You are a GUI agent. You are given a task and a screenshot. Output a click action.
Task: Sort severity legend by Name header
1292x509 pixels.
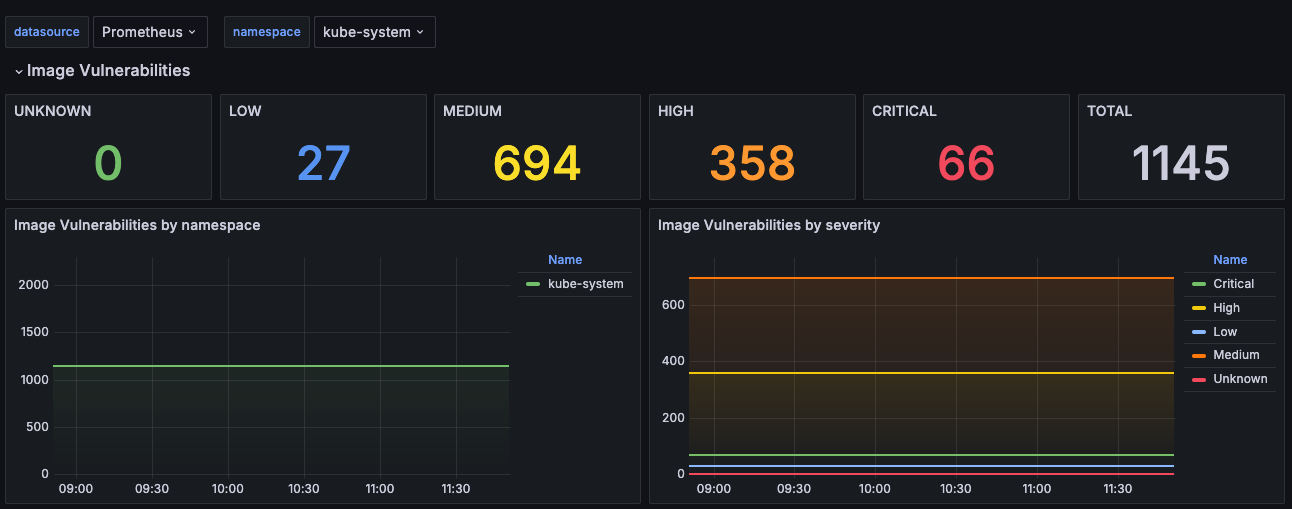click(1230, 260)
